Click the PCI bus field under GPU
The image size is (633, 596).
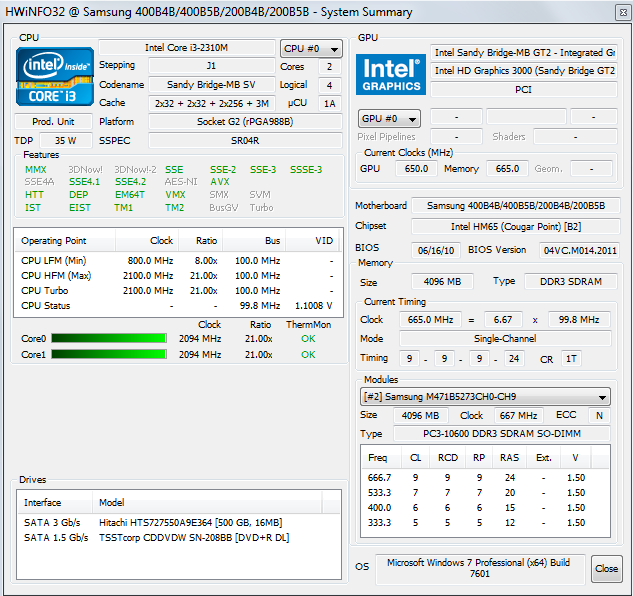524,90
